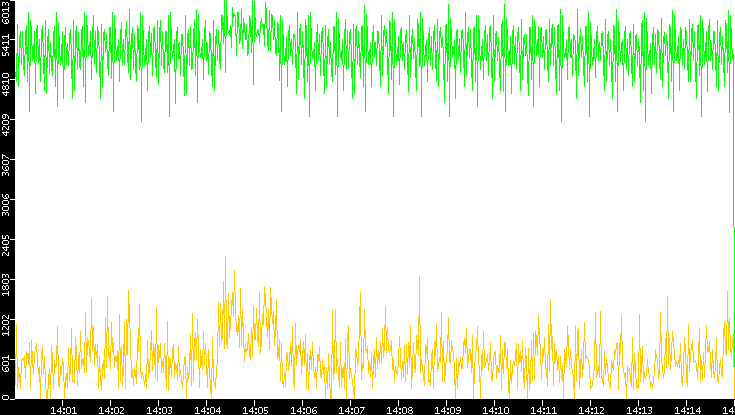This screenshot has width=735, height=415.
Task: Select the 14:08 time label
Action: pos(400,410)
